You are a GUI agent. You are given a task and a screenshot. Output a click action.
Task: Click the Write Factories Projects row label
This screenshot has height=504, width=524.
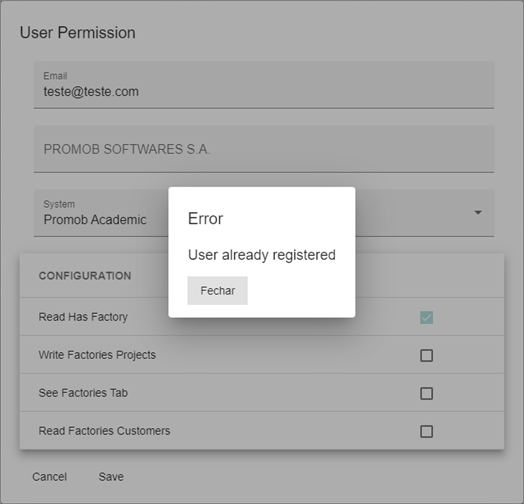click(x=97, y=355)
